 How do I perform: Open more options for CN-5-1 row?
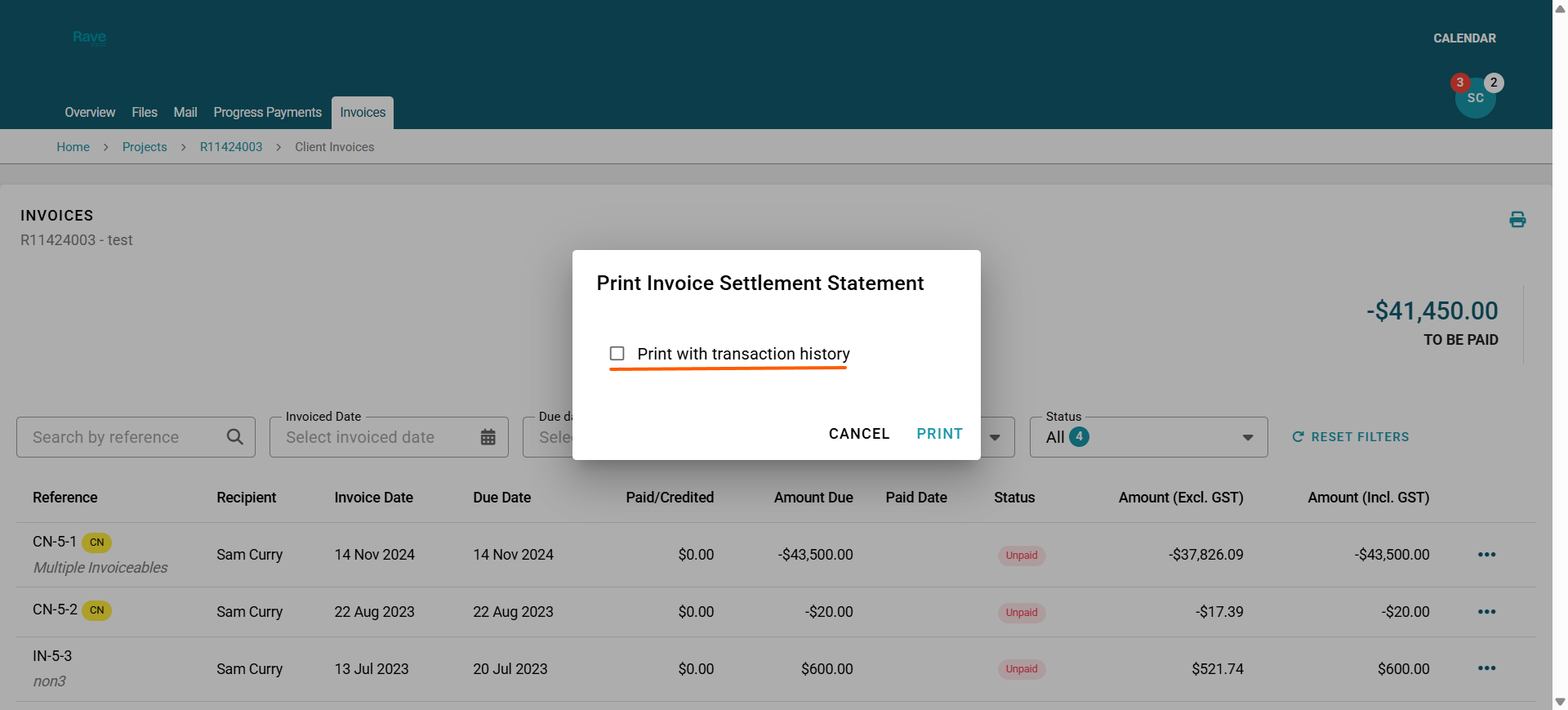click(x=1486, y=555)
